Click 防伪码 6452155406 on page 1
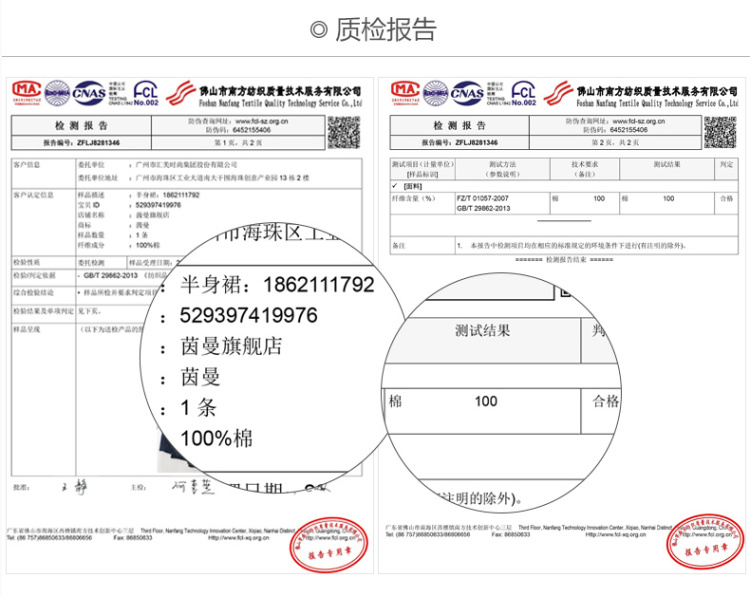This screenshot has width=750, height=597. tap(238, 130)
